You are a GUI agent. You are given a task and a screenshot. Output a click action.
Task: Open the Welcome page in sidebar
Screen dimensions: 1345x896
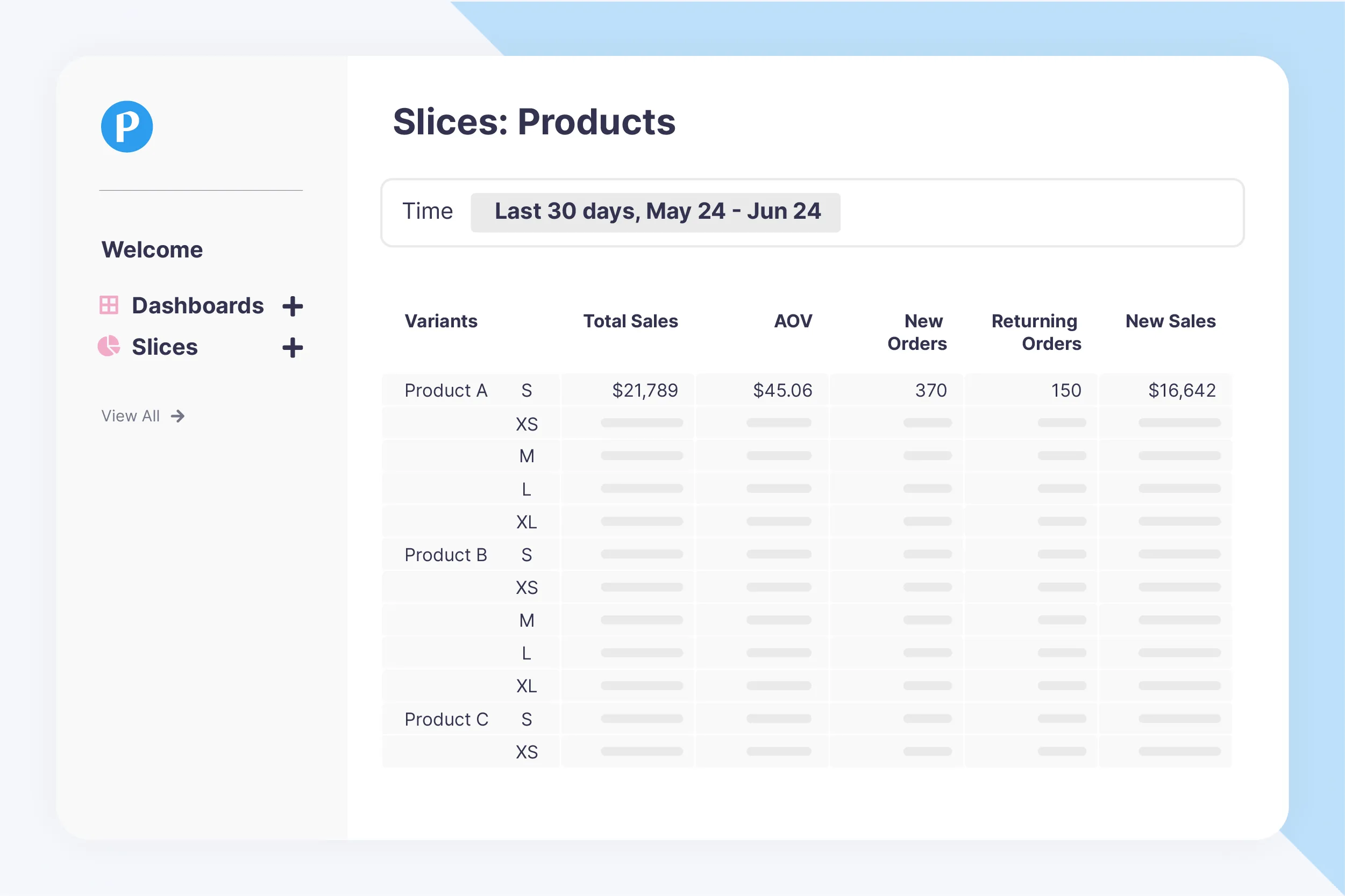pyautogui.click(x=152, y=250)
